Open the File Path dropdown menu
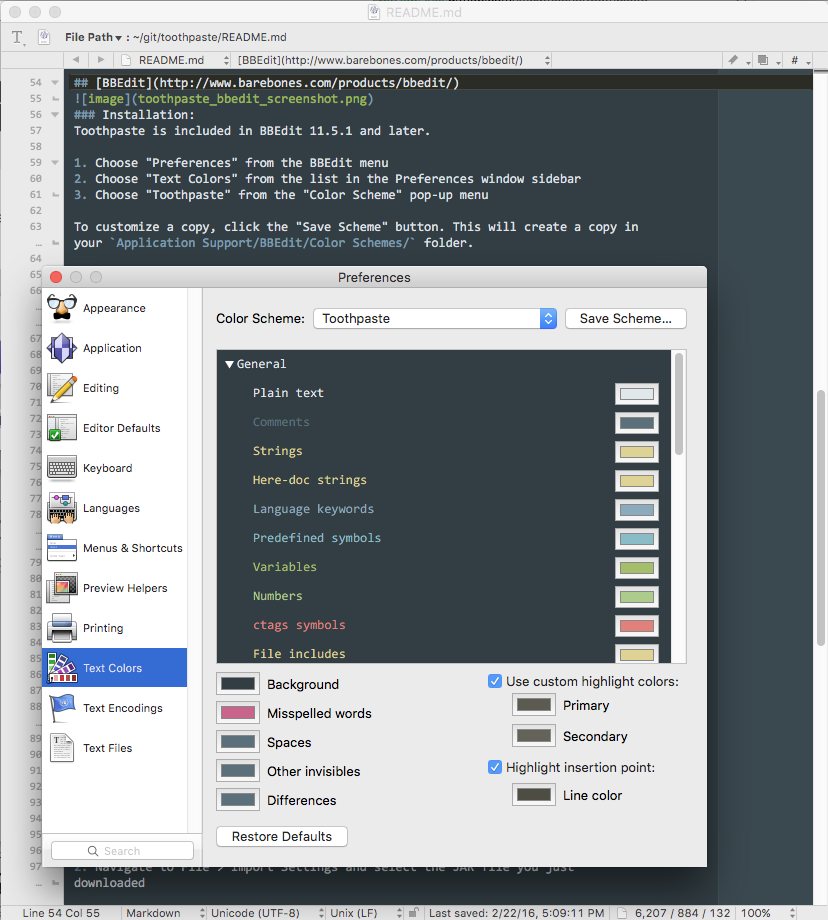This screenshot has width=828, height=920. tap(93, 38)
